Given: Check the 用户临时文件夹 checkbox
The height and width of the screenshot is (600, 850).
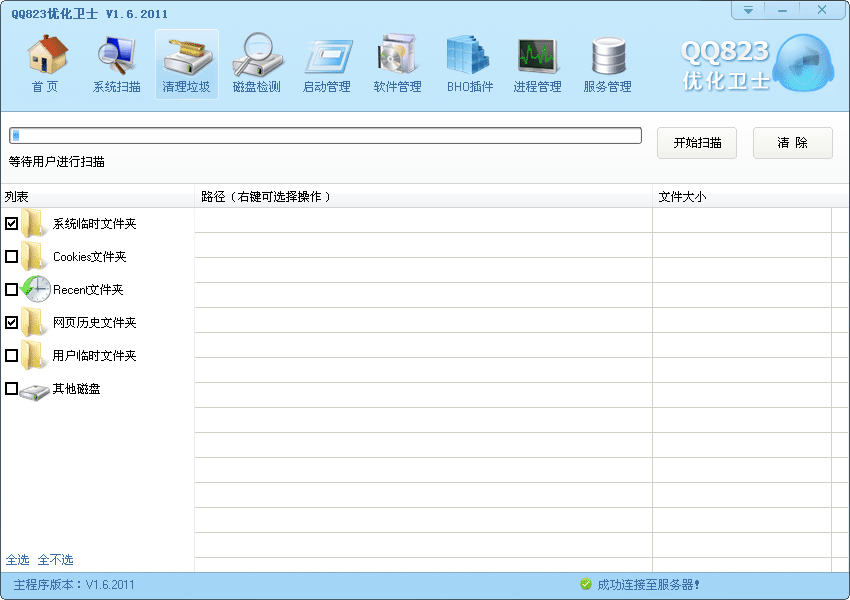Looking at the screenshot, I should [x=11, y=356].
